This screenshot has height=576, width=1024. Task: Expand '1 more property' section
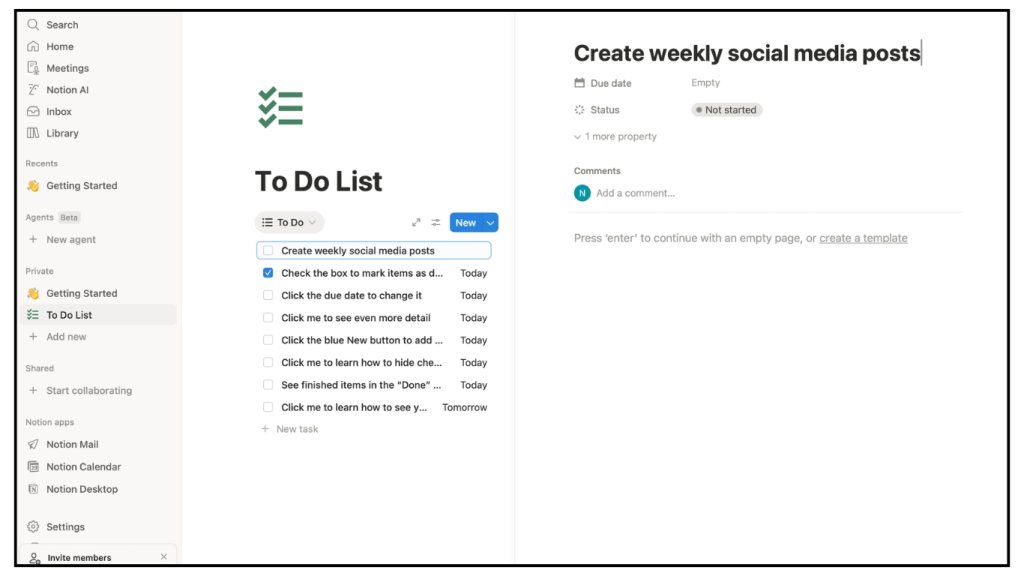click(x=615, y=137)
